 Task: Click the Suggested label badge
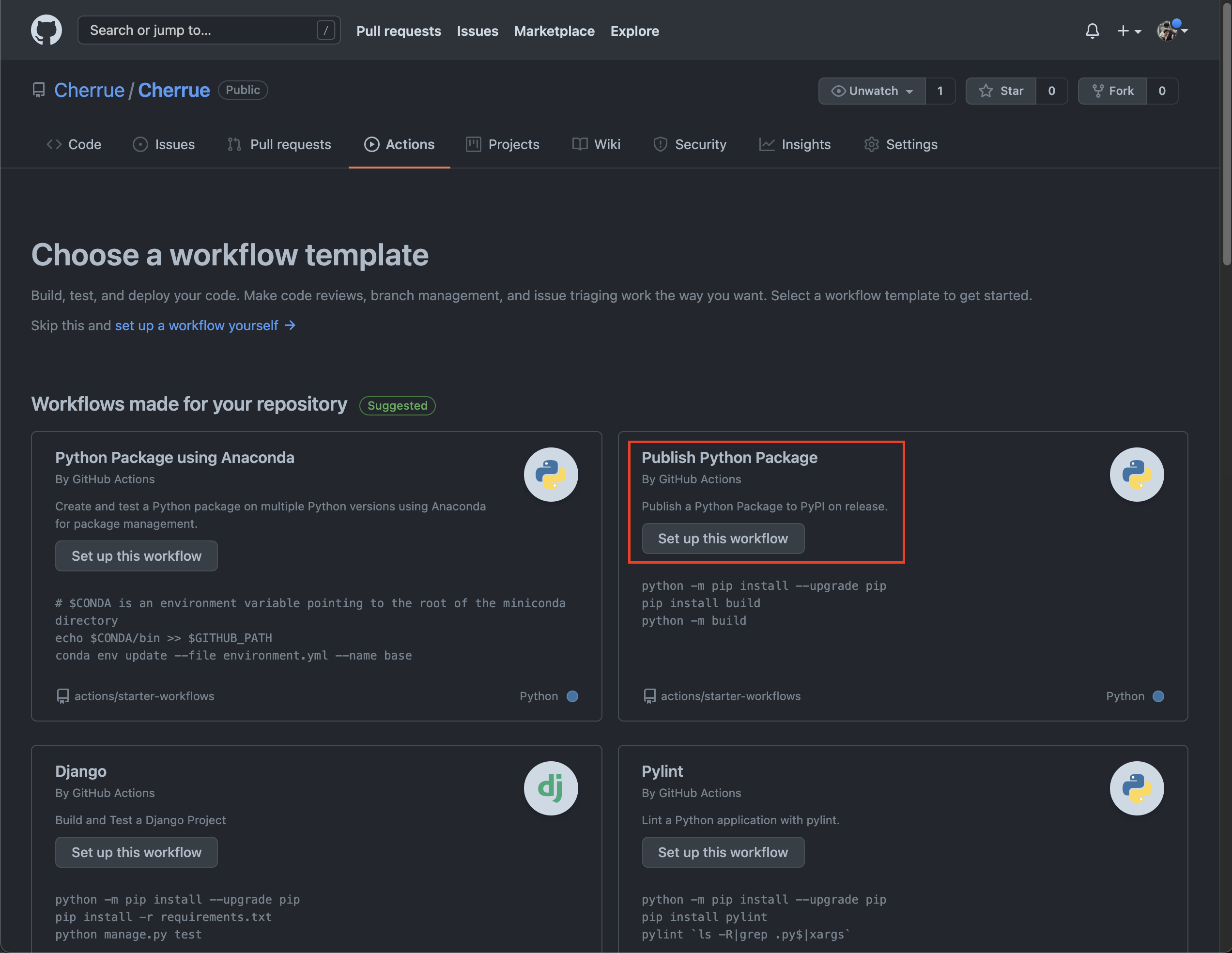click(397, 405)
